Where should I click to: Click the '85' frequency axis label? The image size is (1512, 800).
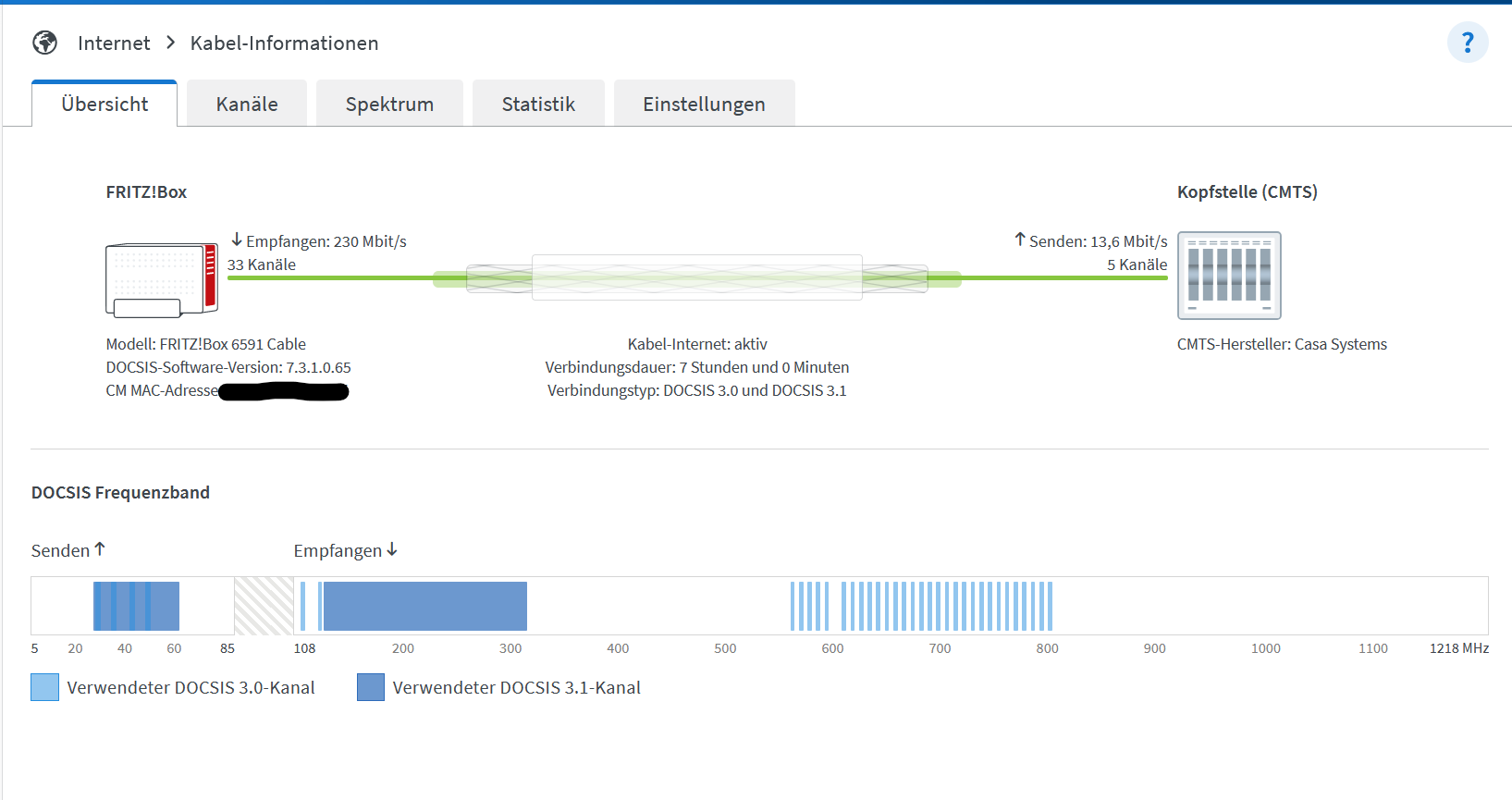[227, 648]
